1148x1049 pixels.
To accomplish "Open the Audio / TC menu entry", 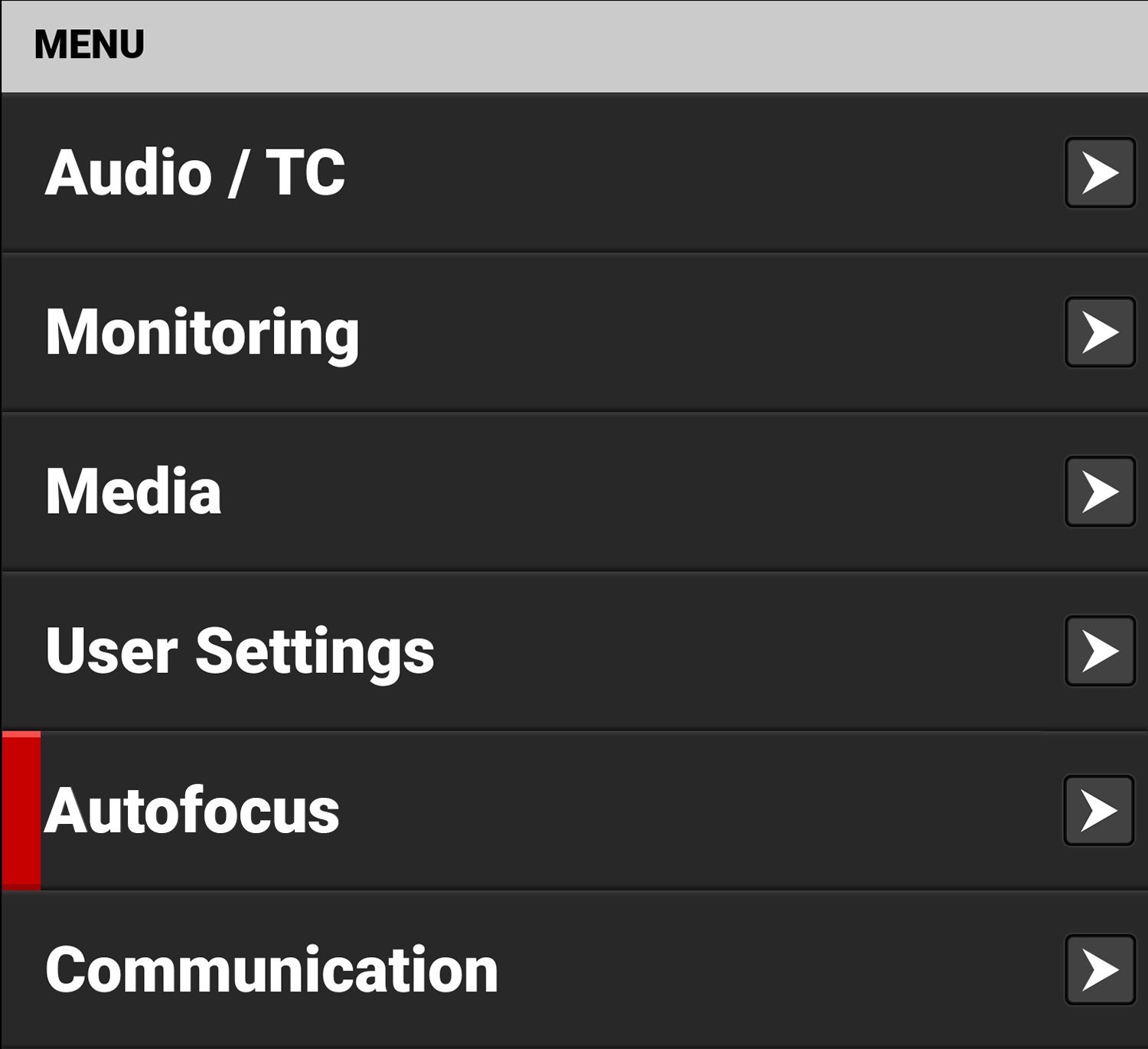I will coord(195,173).
